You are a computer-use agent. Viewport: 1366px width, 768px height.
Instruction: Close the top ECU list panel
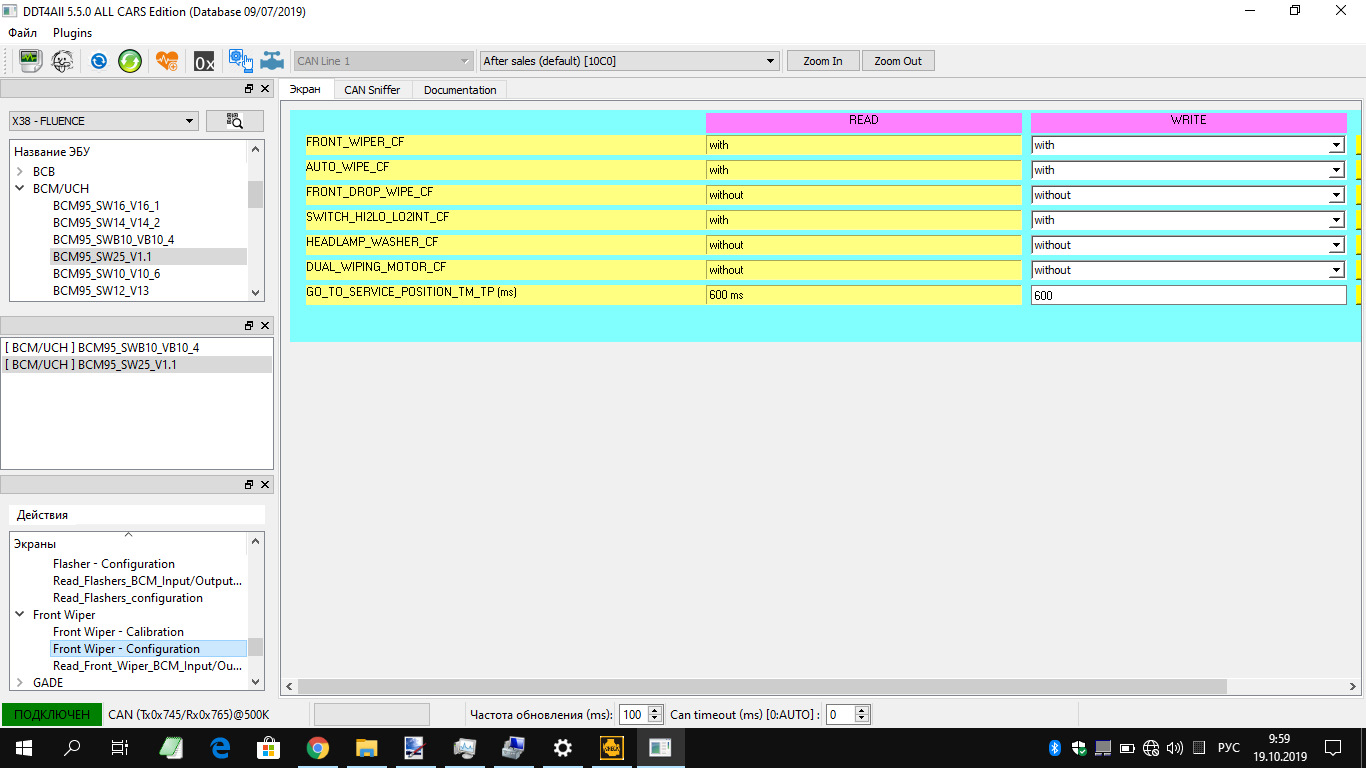[265, 89]
